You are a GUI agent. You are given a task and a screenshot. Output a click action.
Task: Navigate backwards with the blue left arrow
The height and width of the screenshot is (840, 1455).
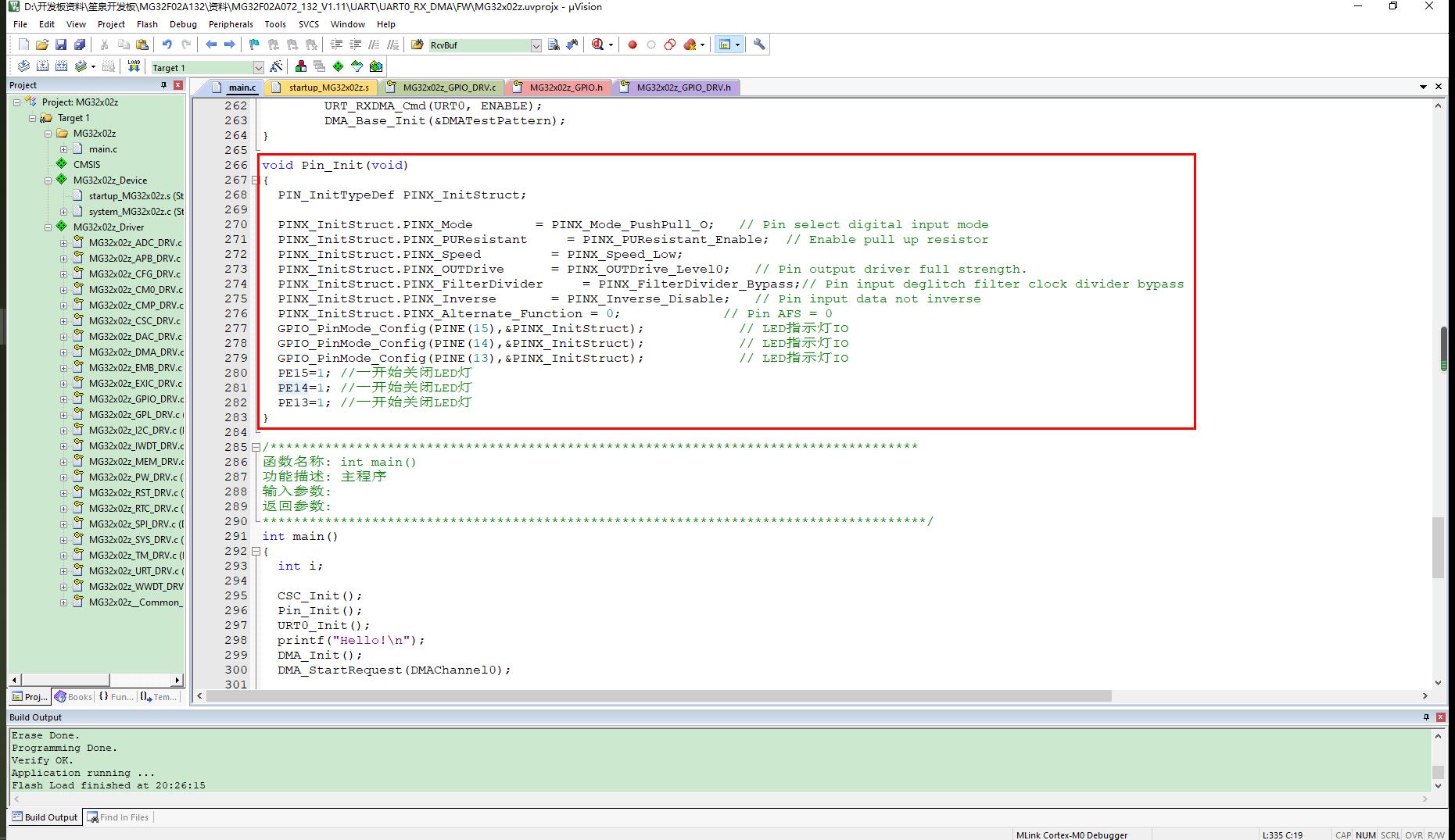[210, 45]
